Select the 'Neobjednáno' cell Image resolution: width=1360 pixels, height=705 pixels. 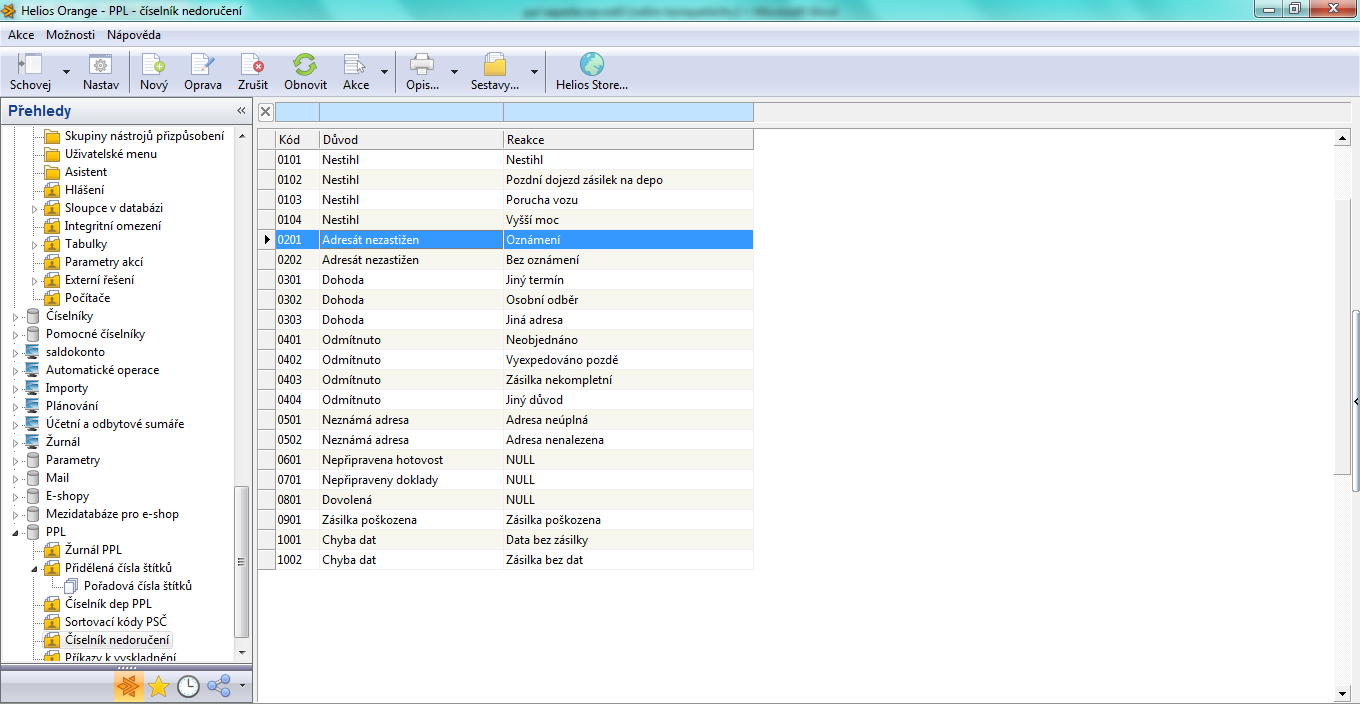pyautogui.click(x=628, y=340)
